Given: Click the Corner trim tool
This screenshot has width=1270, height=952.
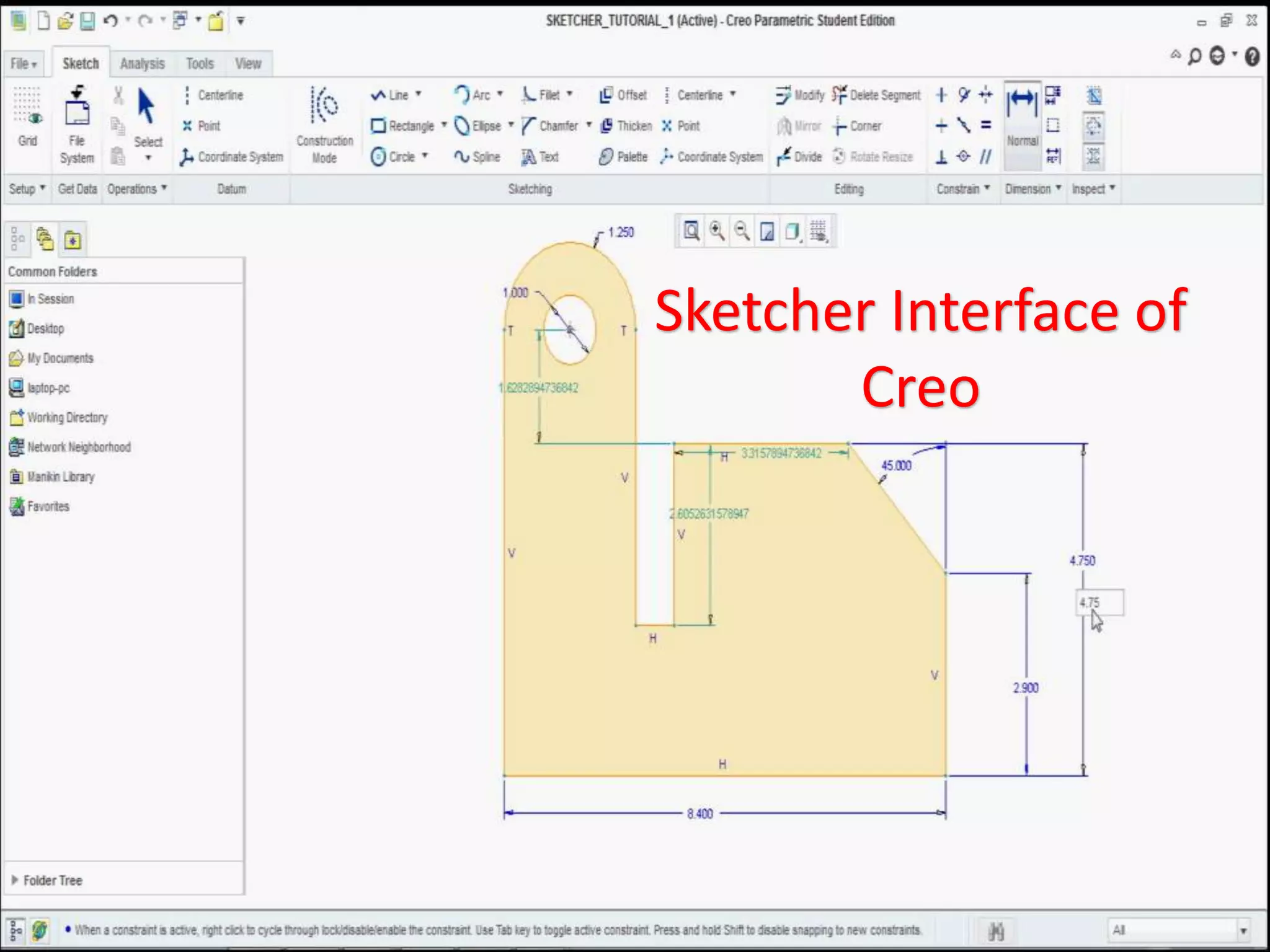Looking at the screenshot, I should click(857, 126).
